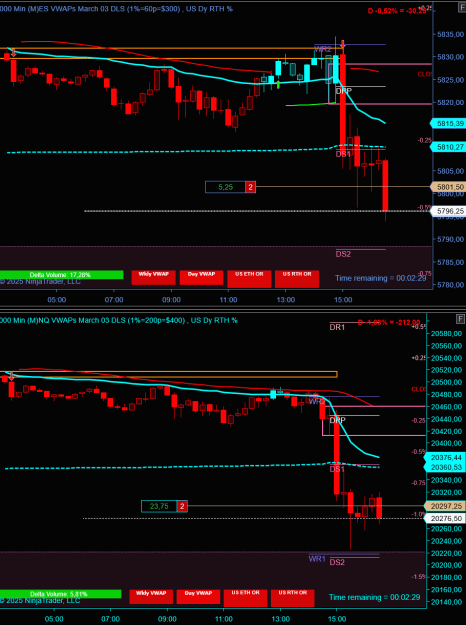The height and width of the screenshot is (625, 466).
Task: Click US ETH OR button in NQ chart
Action: pyautogui.click(x=246, y=598)
